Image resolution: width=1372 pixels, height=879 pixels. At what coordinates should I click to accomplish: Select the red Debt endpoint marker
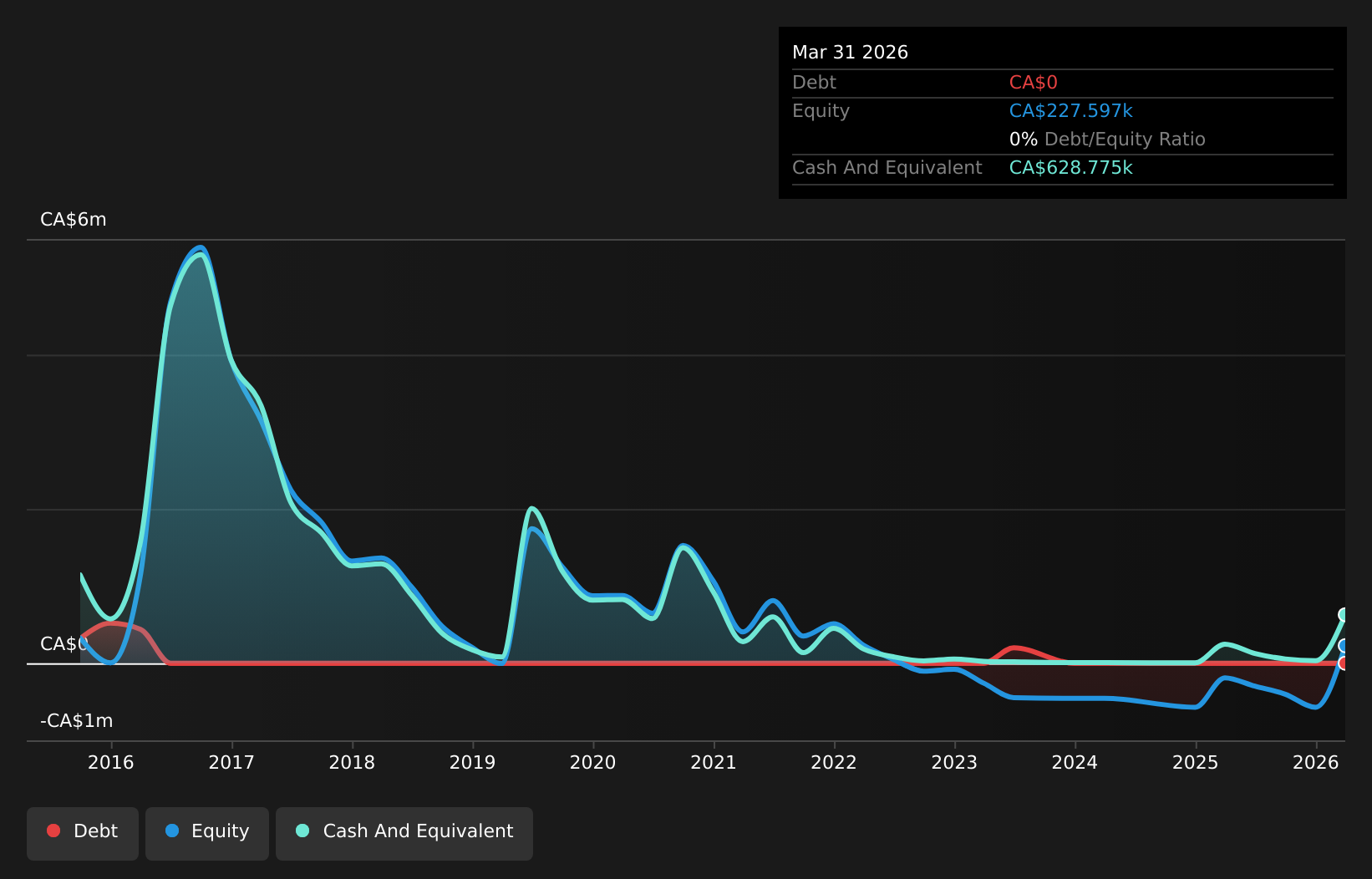[1344, 663]
